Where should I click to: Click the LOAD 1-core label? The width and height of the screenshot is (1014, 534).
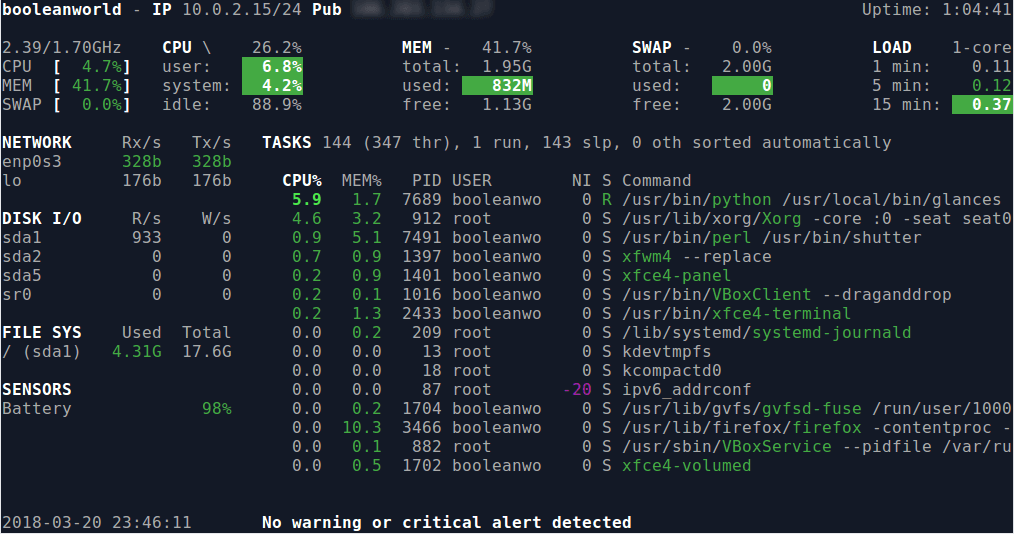[x=981, y=48]
